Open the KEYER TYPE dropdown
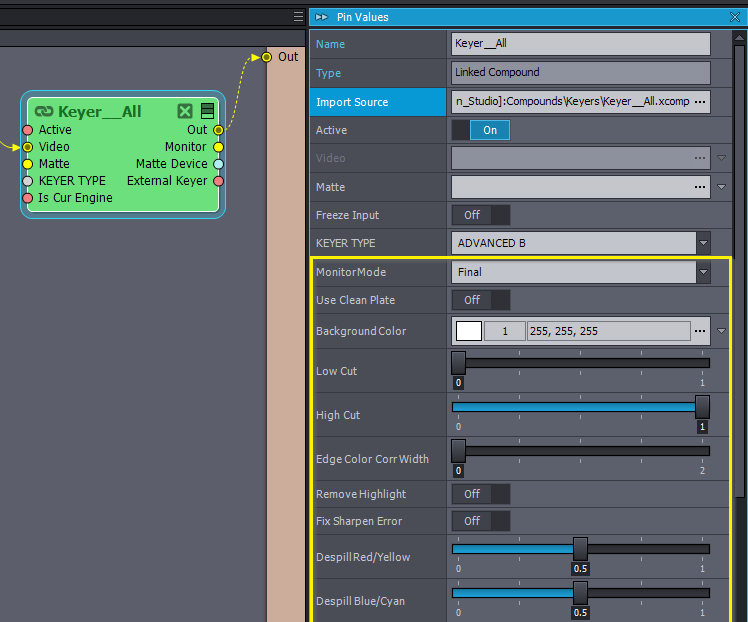Viewport: 748px width, 622px height. (x=703, y=243)
